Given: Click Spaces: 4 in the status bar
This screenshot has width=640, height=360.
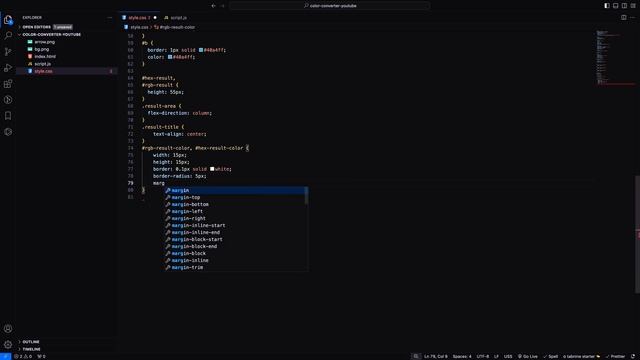Looking at the screenshot, I should [462, 356].
